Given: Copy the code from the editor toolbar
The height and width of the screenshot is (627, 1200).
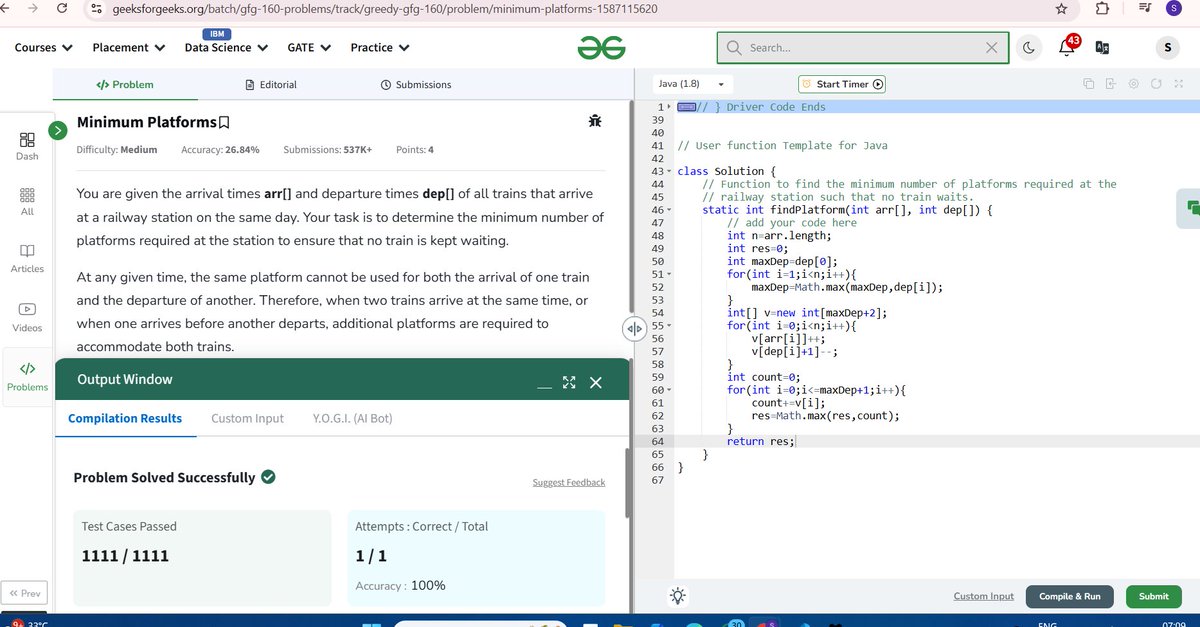Looking at the screenshot, I should point(1089,83).
